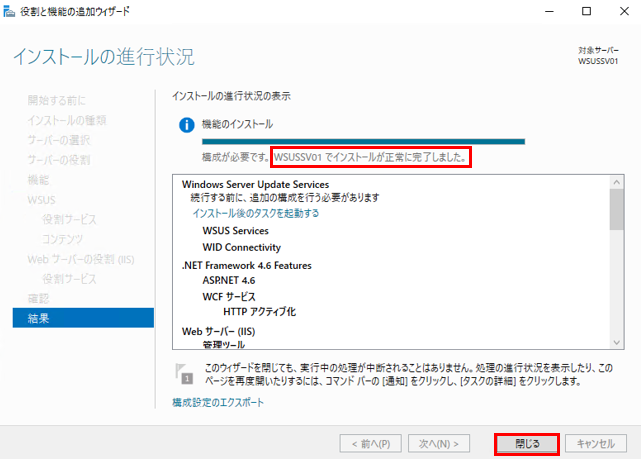This screenshot has height=462, width=641.
Task: Select the WID Connectivity entry
Action: [241, 247]
